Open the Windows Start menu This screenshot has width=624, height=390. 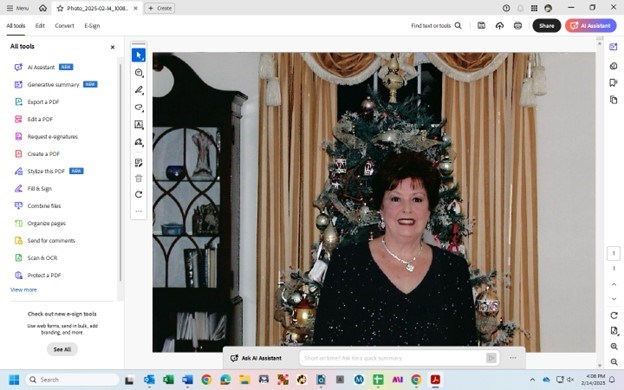[14, 380]
